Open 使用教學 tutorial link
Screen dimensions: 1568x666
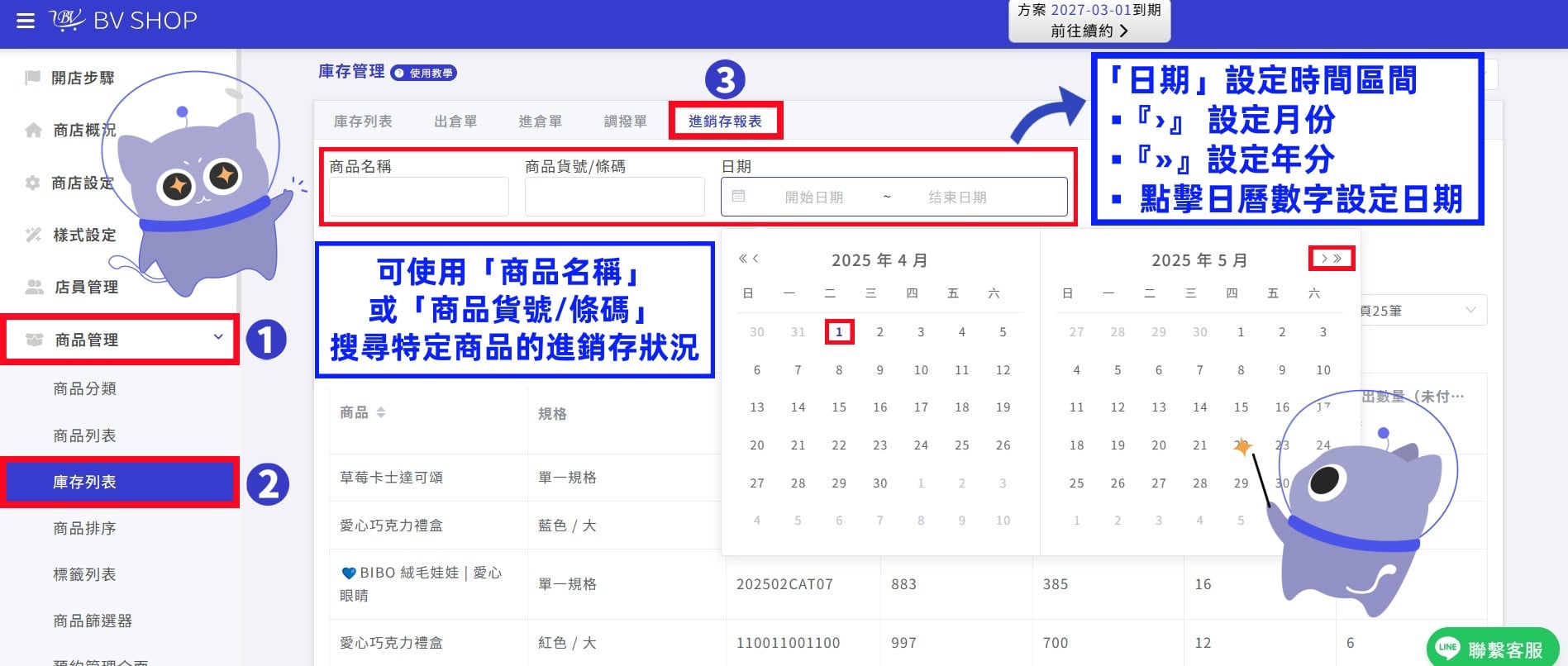click(424, 73)
